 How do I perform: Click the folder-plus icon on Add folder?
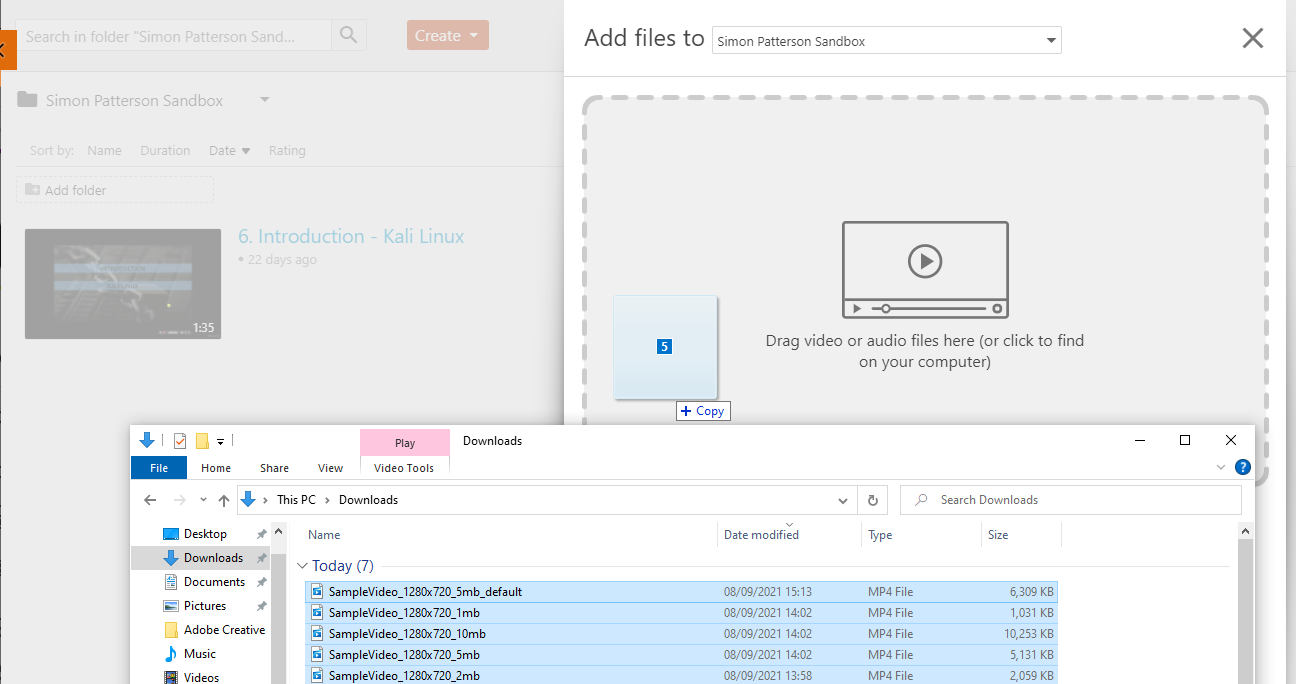(x=32, y=190)
